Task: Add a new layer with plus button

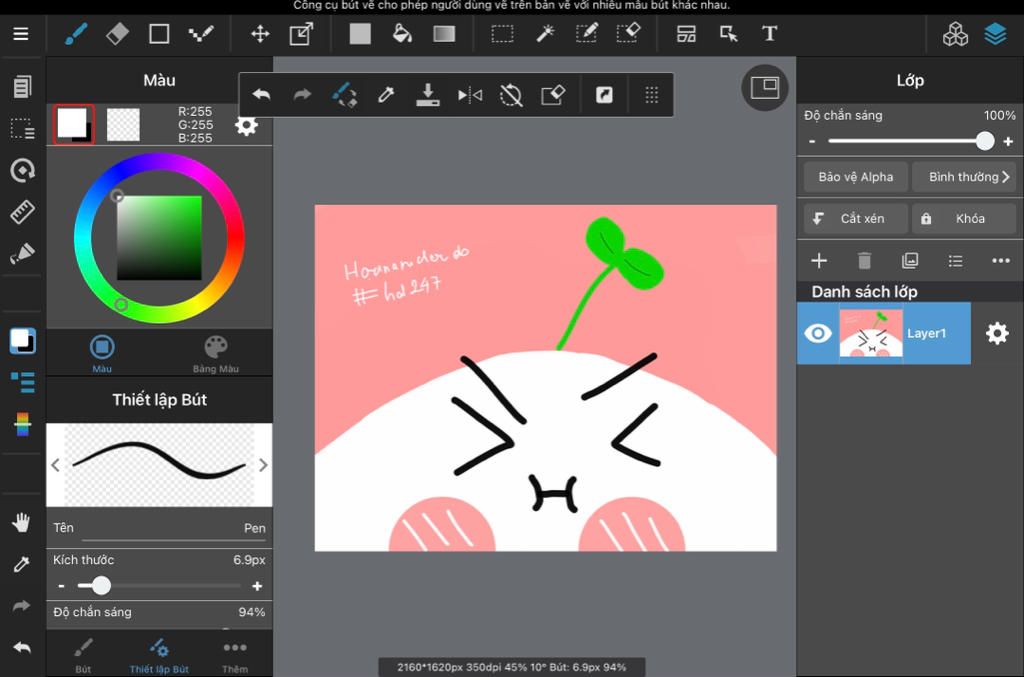Action: click(819, 261)
